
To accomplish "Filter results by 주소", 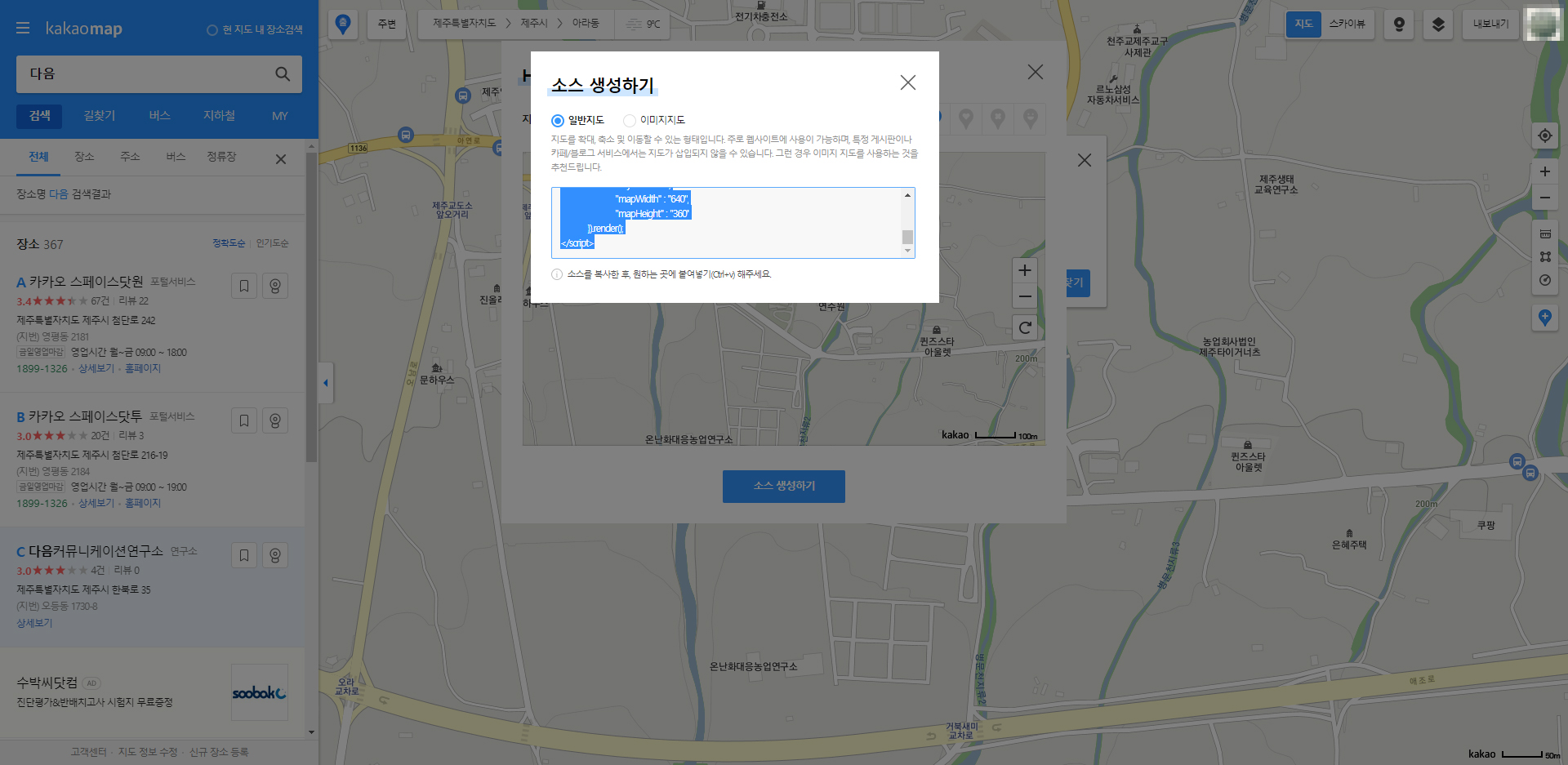I will click(x=130, y=157).
